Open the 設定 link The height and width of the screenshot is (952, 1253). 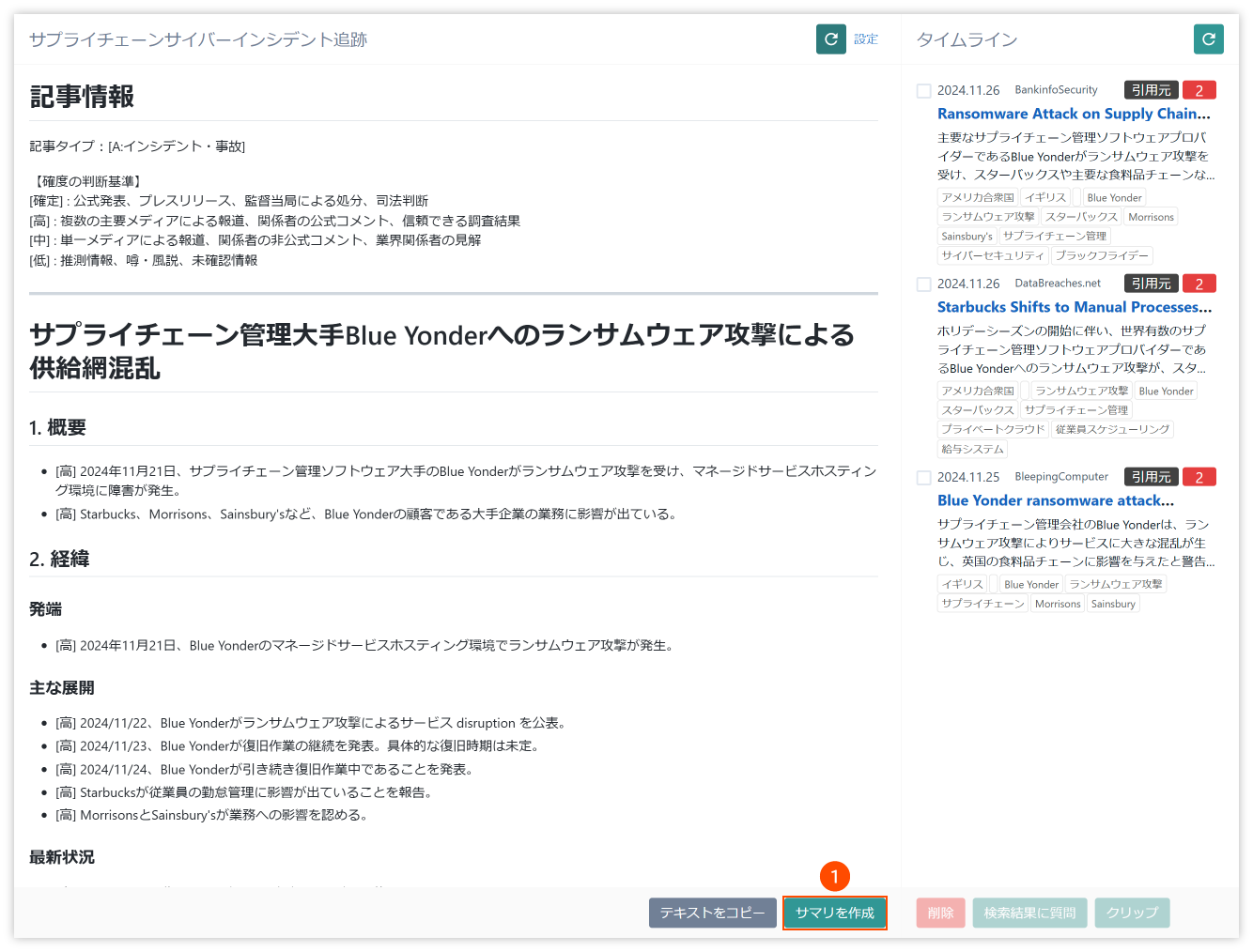click(x=866, y=39)
